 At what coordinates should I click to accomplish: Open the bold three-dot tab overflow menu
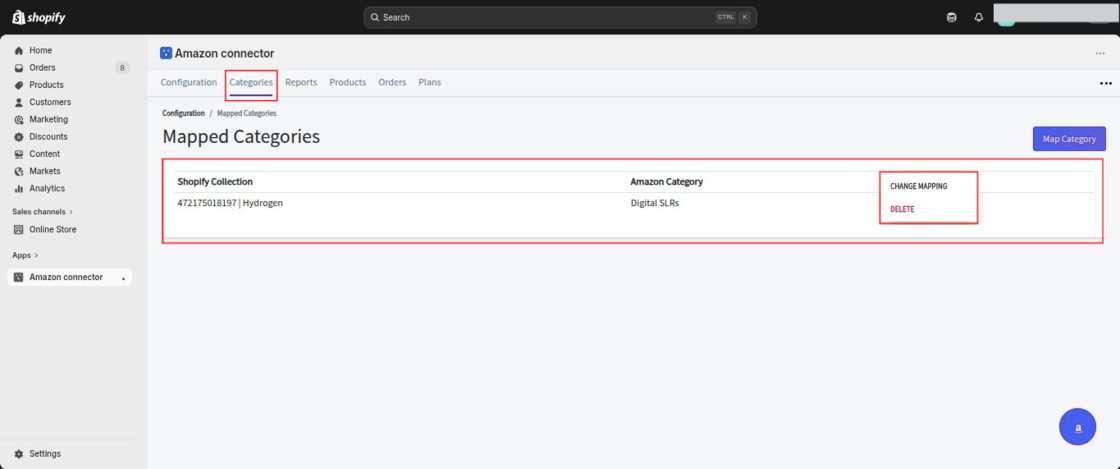point(1106,83)
